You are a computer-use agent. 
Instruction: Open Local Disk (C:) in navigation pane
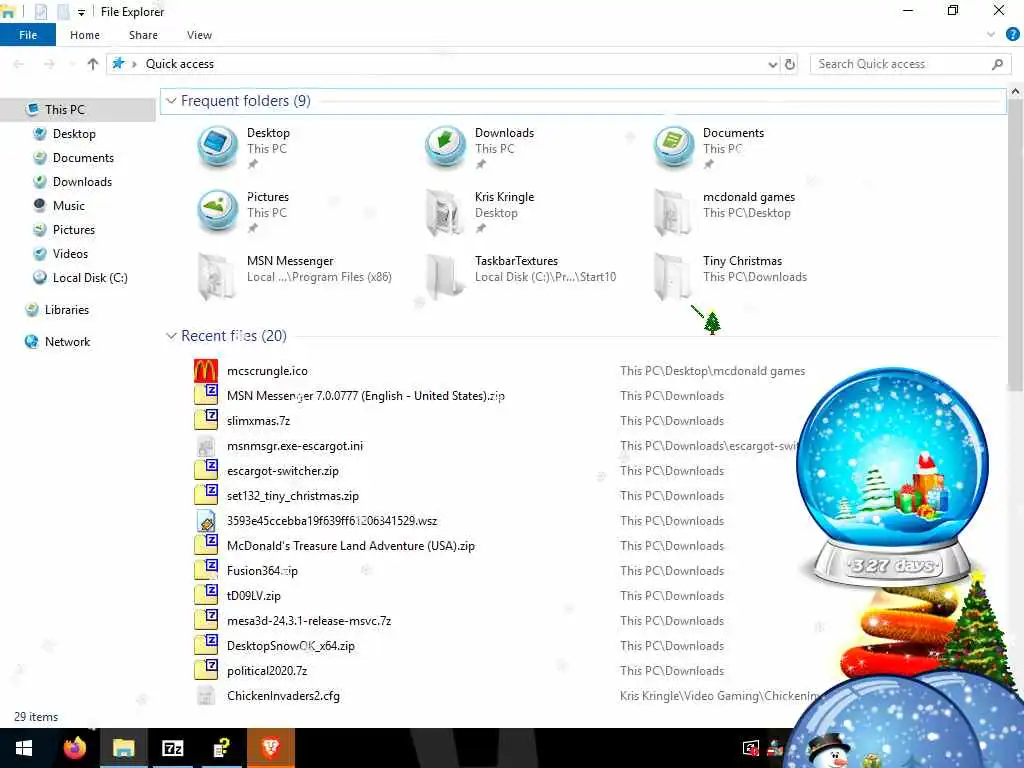90,278
